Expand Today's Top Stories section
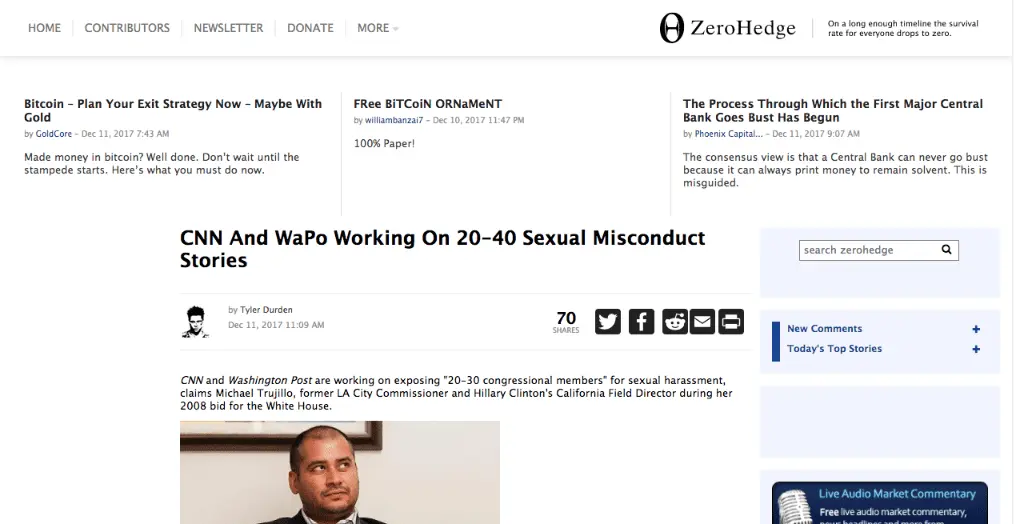 (976, 349)
